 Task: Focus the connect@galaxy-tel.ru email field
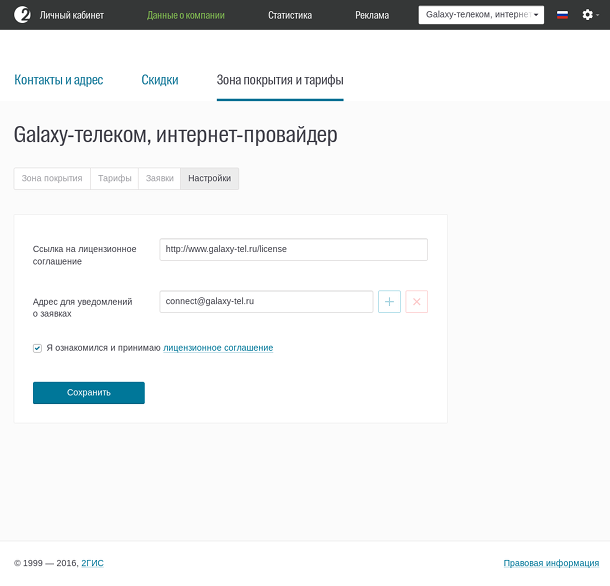pos(266,302)
